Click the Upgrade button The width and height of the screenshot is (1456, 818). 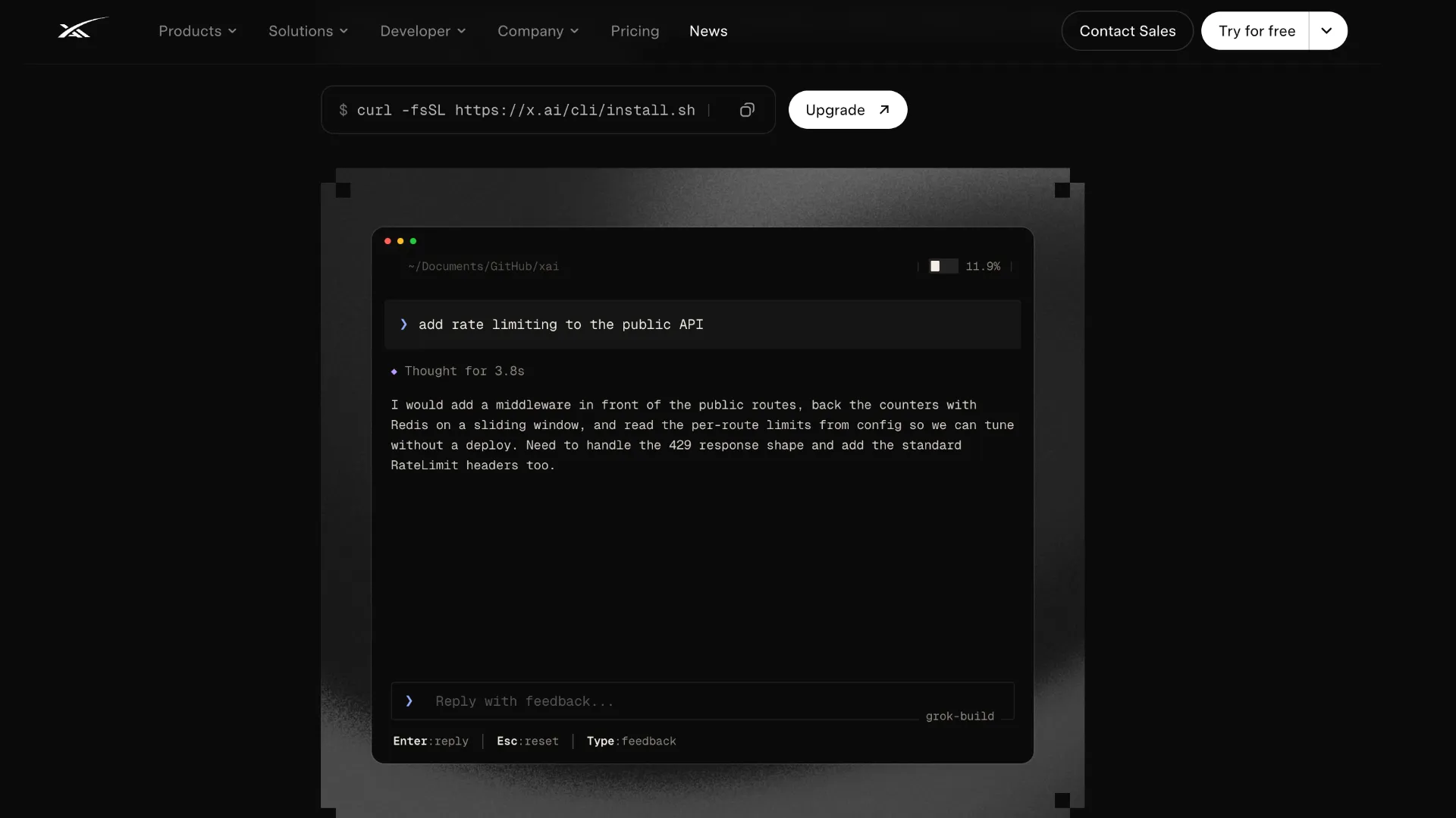848,110
